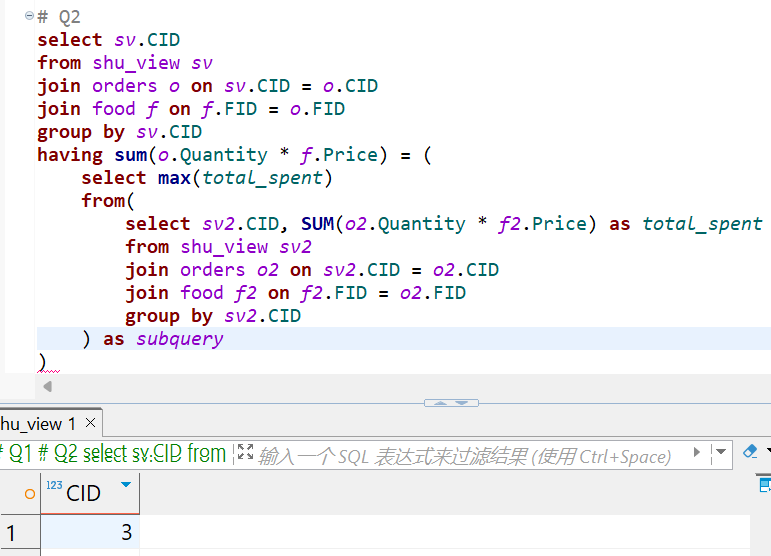
Task: Open the dropdown arrow beside the eraser
Action: pyautogui.click(x=767, y=453)
